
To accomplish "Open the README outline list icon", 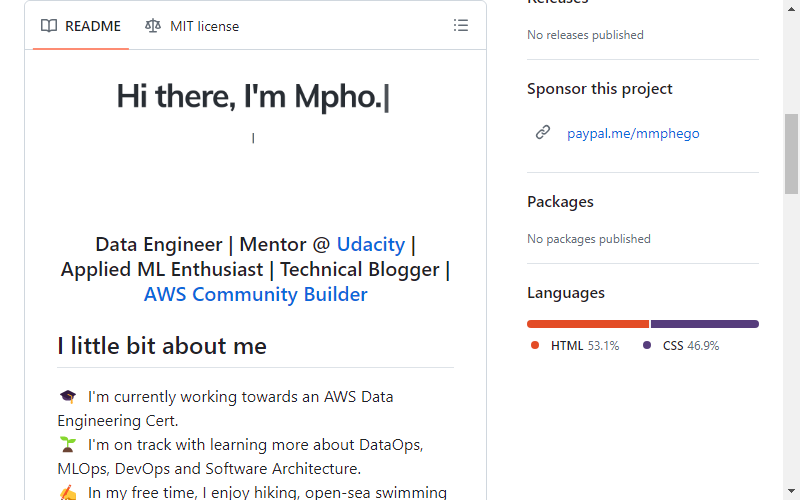I will point(461,26).
